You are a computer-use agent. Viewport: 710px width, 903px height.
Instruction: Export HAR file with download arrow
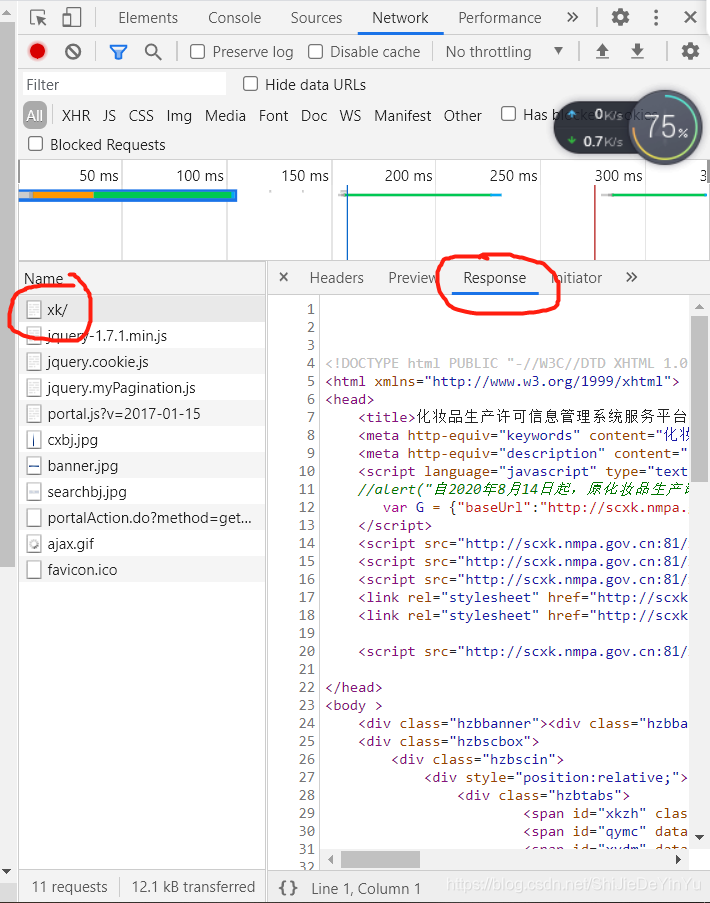click(x=637, y=52)
